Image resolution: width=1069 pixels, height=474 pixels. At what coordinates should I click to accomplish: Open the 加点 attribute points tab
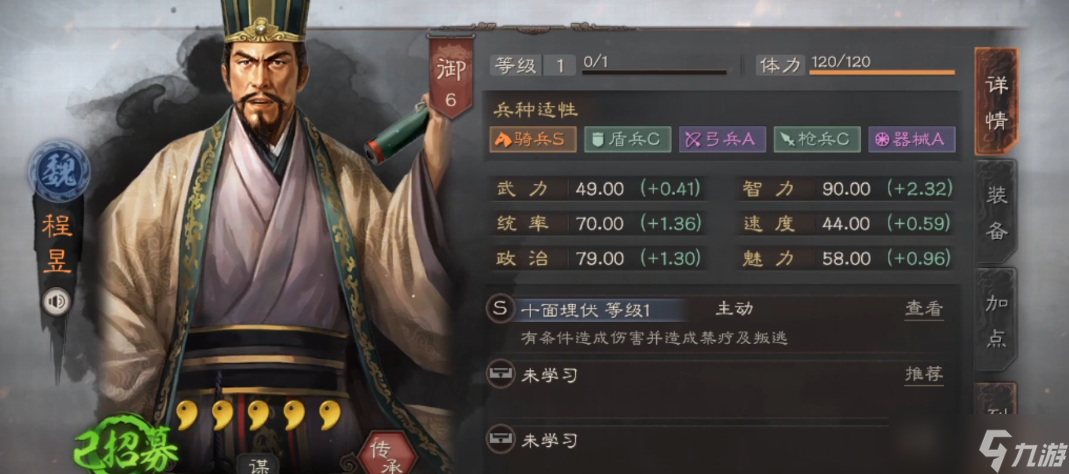click(x=995, y=319)
